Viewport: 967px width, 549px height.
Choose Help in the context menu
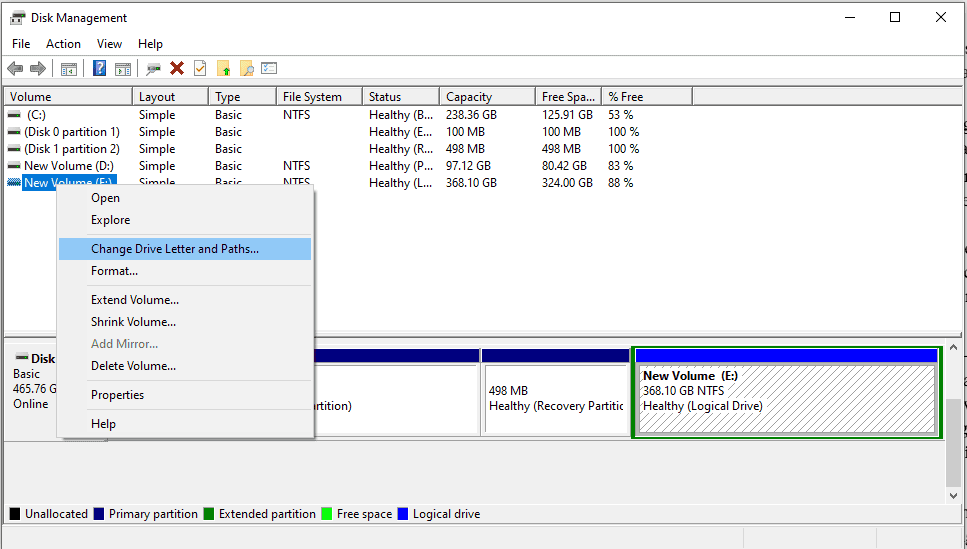(185, 424)
